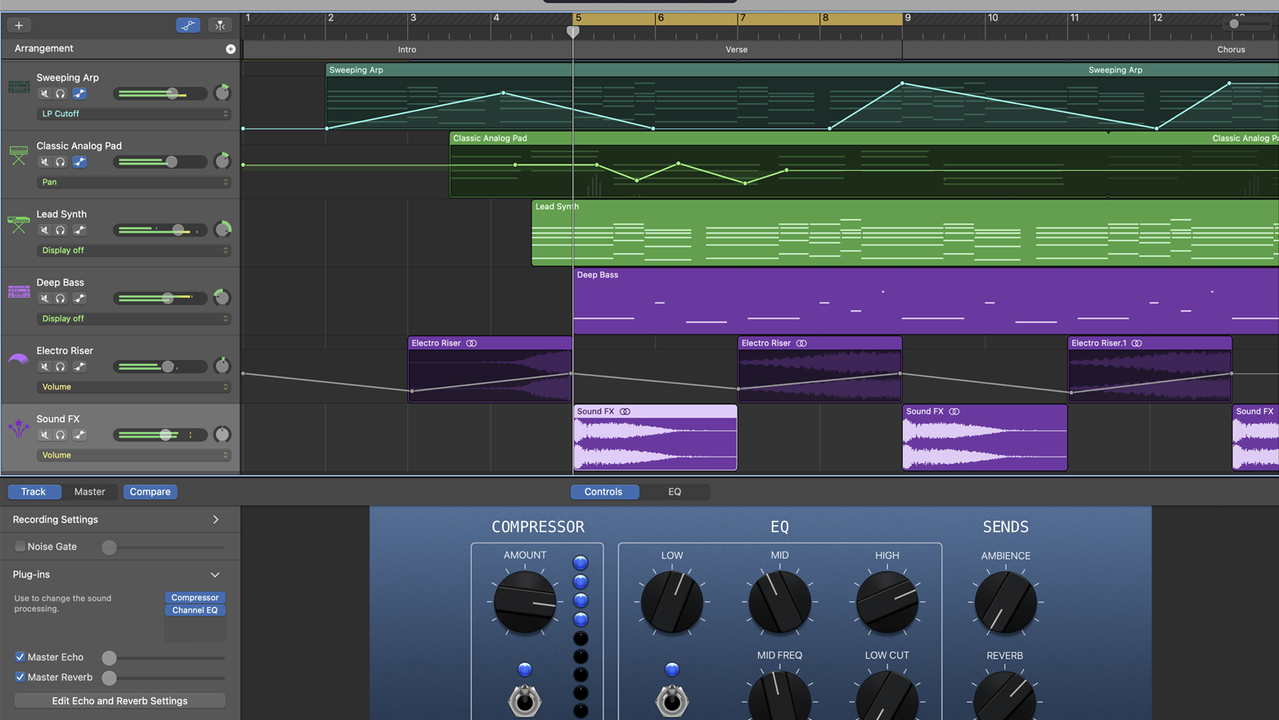Toggle the Show Automation button in the header
The width and height of the screenshot is (1279, 720).
coord(188,25)
